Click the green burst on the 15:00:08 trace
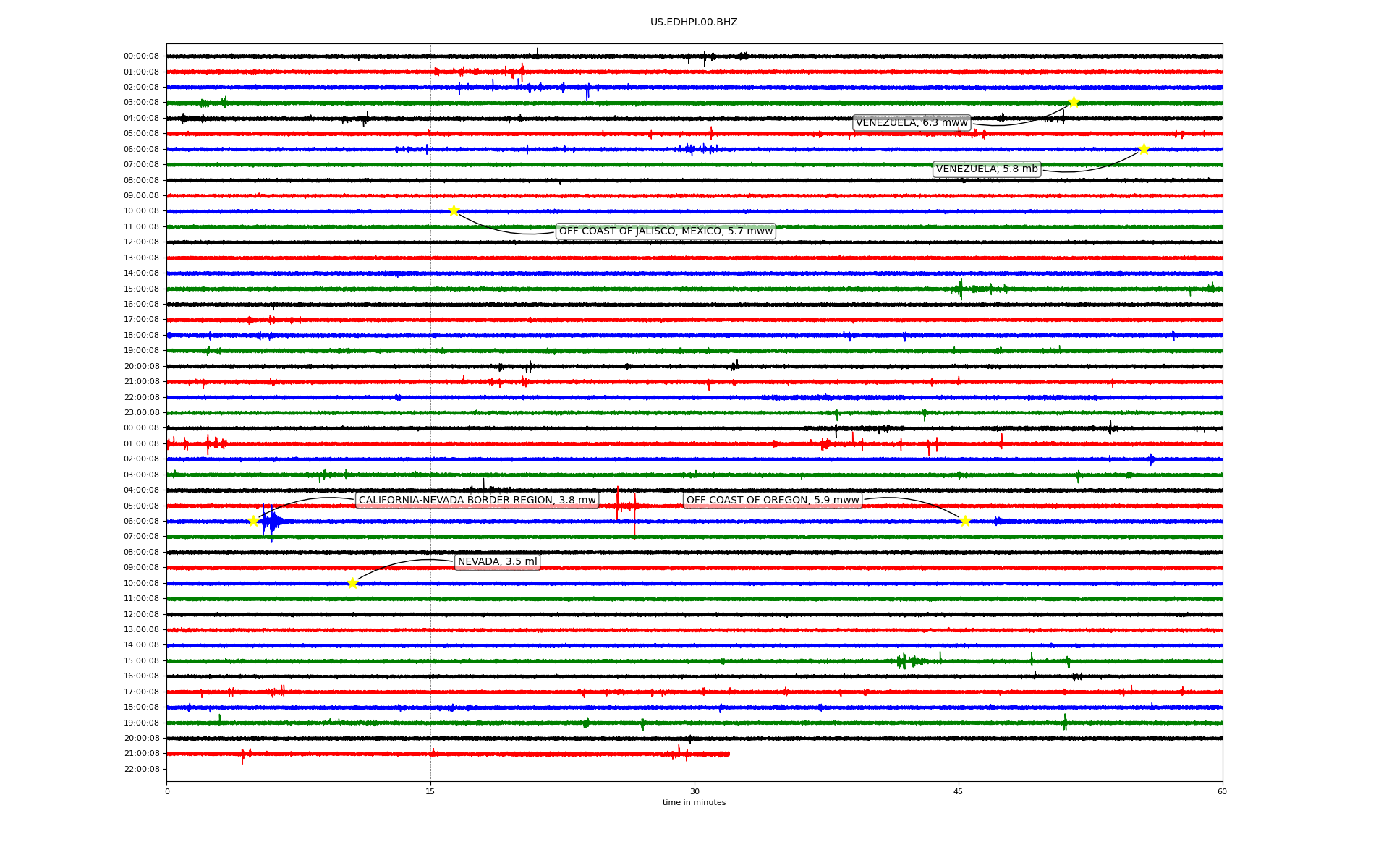The image size is (1389, 868). [x=961, y=289]
